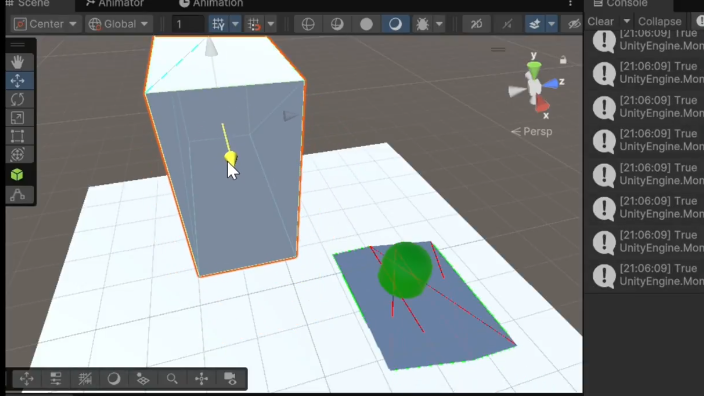The width and height of the screenshot is (704, 396).
Task: Open the Global handle rotation dropdown
Action: pyautogui.click(x=119, y=24)
